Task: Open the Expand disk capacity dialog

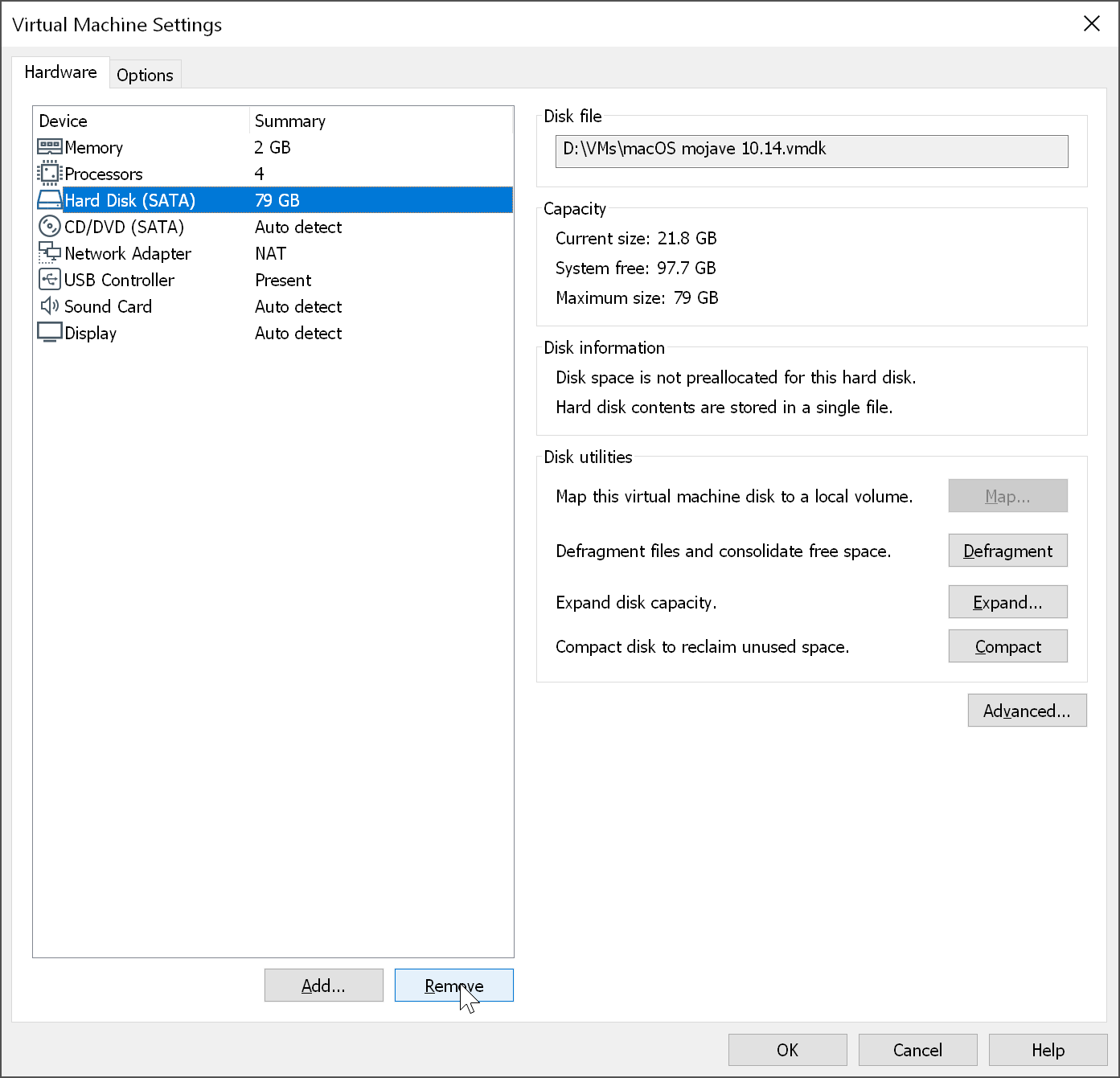Action: (x=1007, y=602)
